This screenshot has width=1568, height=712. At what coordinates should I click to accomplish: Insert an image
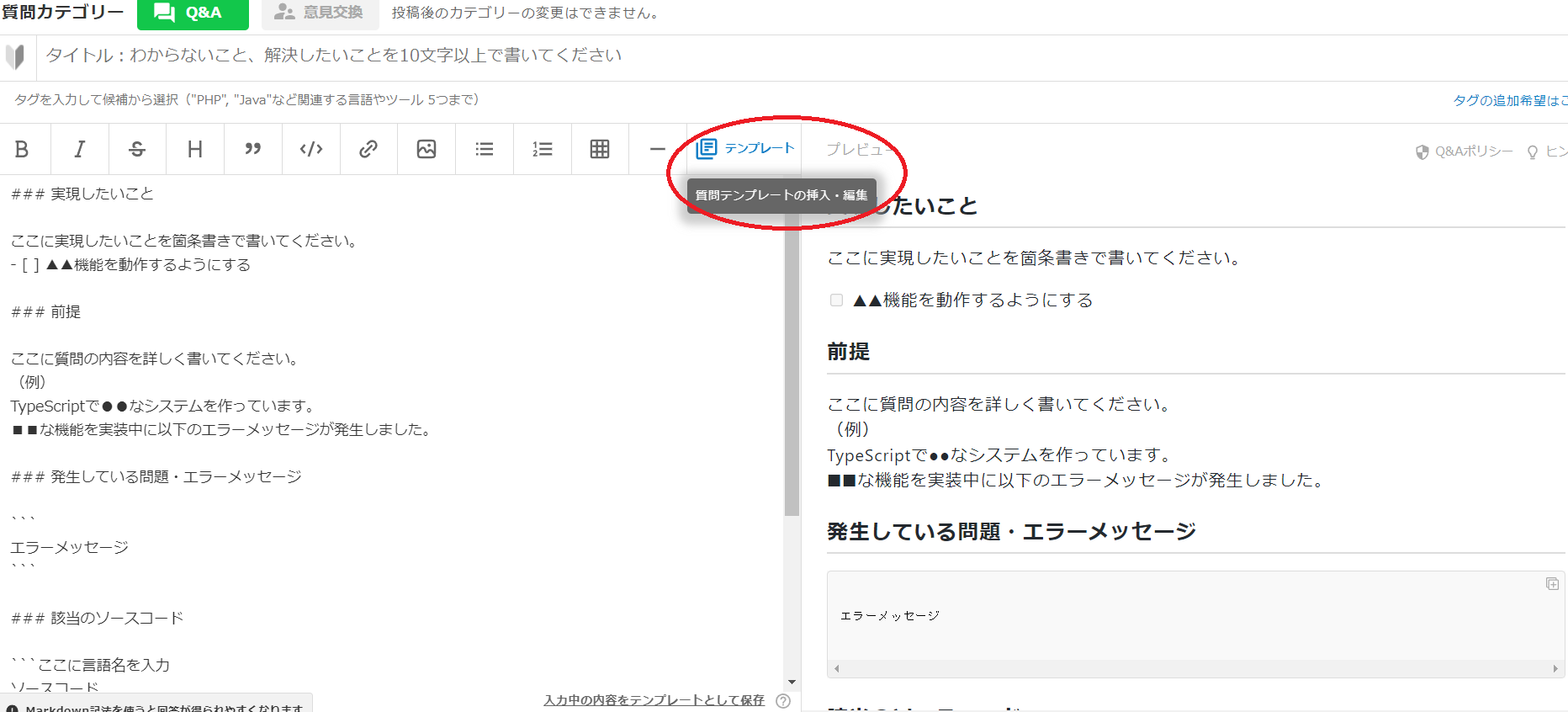point(426,149)
